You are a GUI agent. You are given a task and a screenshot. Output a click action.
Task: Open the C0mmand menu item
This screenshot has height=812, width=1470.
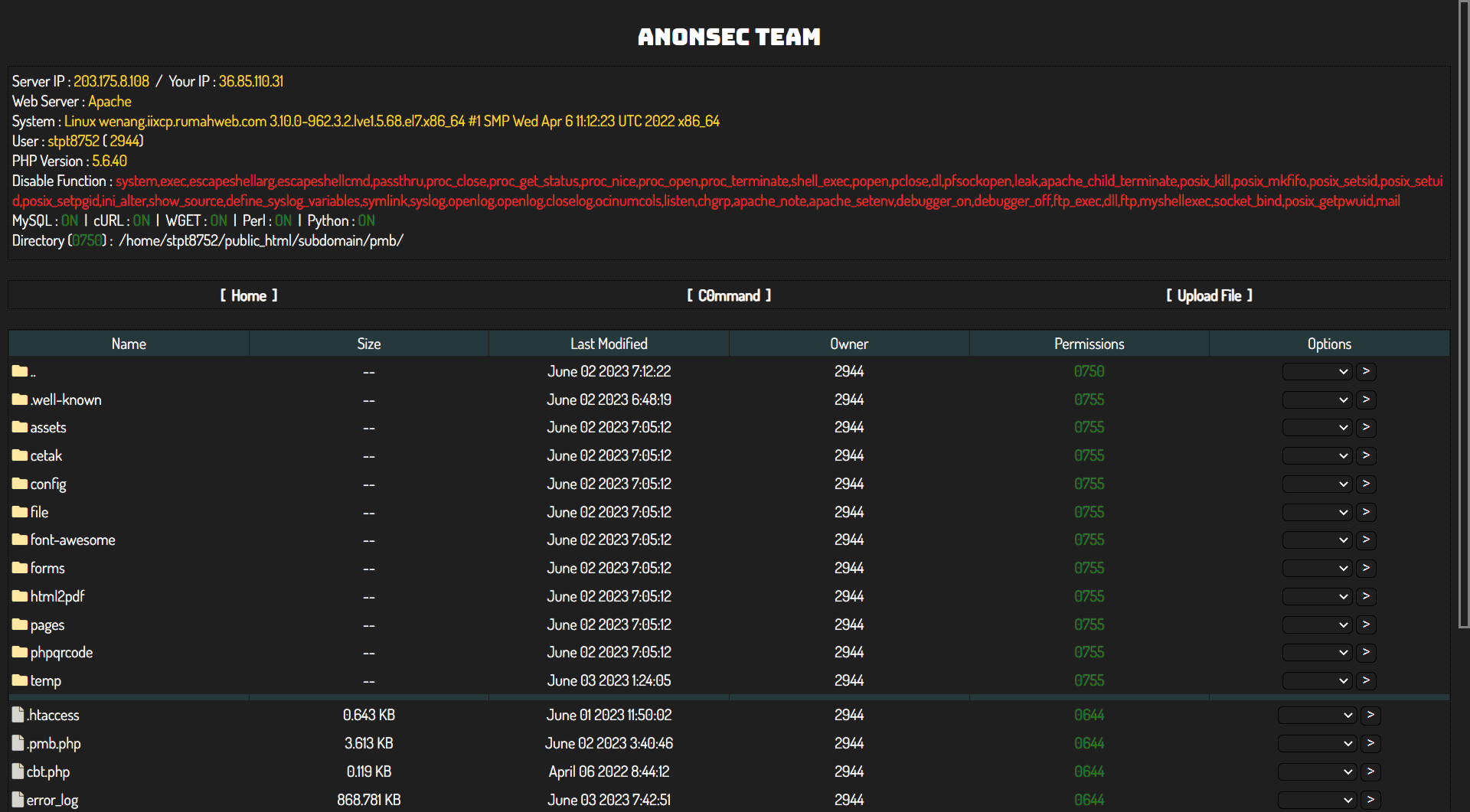tap(729, 295)
